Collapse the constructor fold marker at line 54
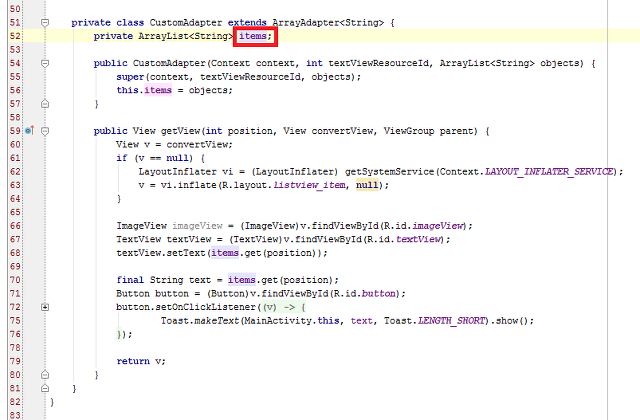 45,63
